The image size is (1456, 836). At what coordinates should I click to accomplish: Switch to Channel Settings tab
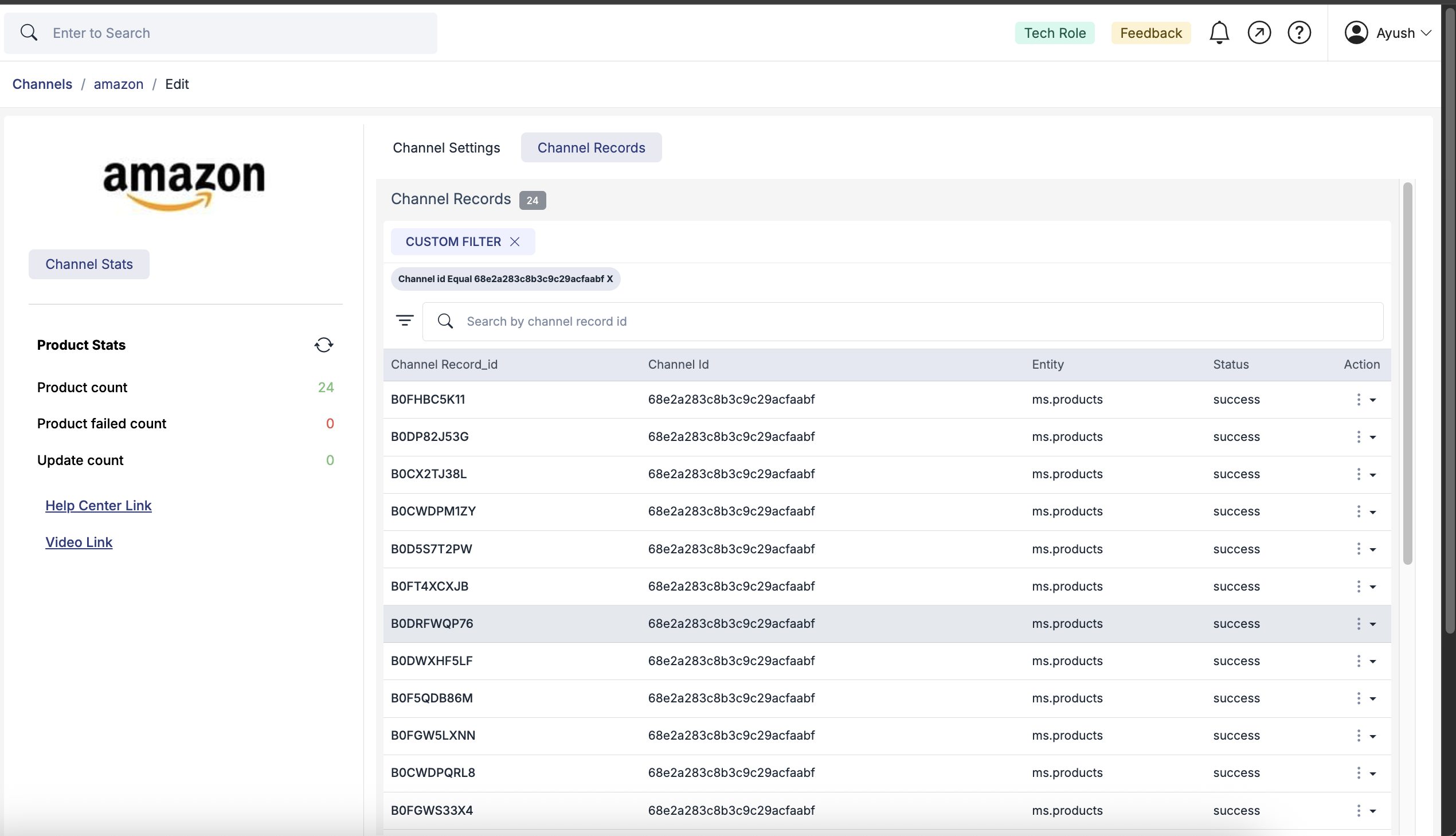point(446,147)
